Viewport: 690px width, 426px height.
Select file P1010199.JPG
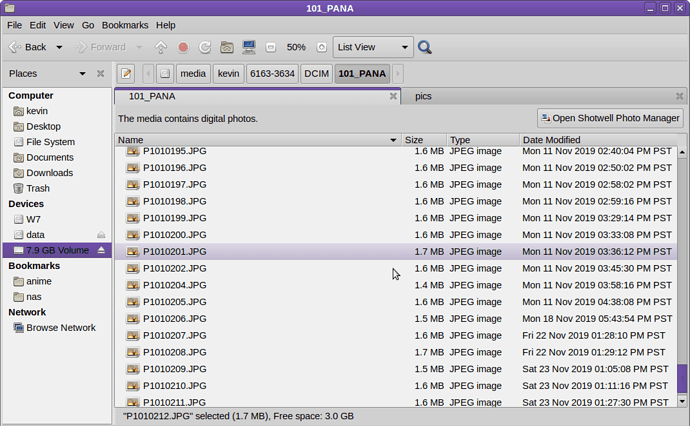396,218
